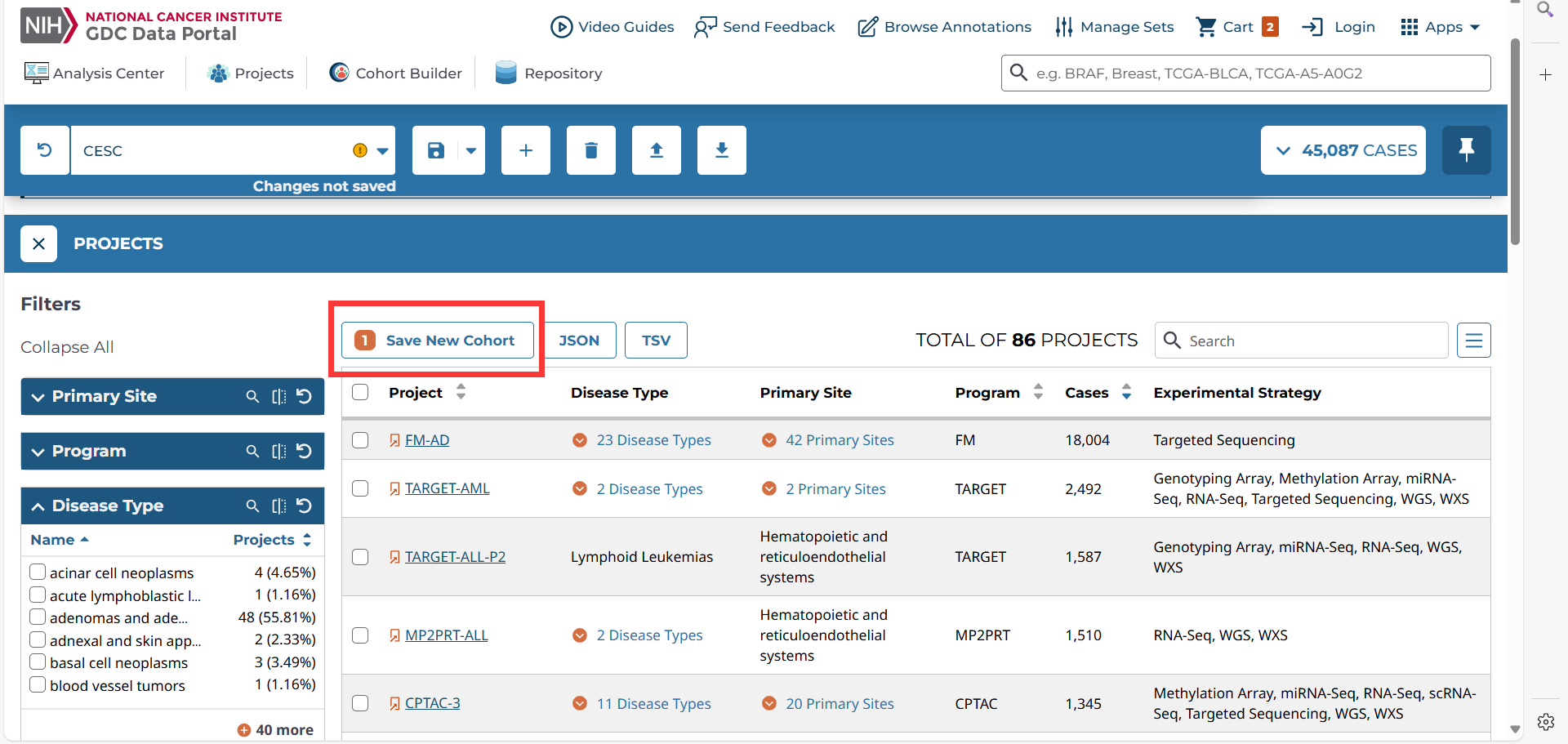Open the TARGET-AML project link

pos(448,488)
